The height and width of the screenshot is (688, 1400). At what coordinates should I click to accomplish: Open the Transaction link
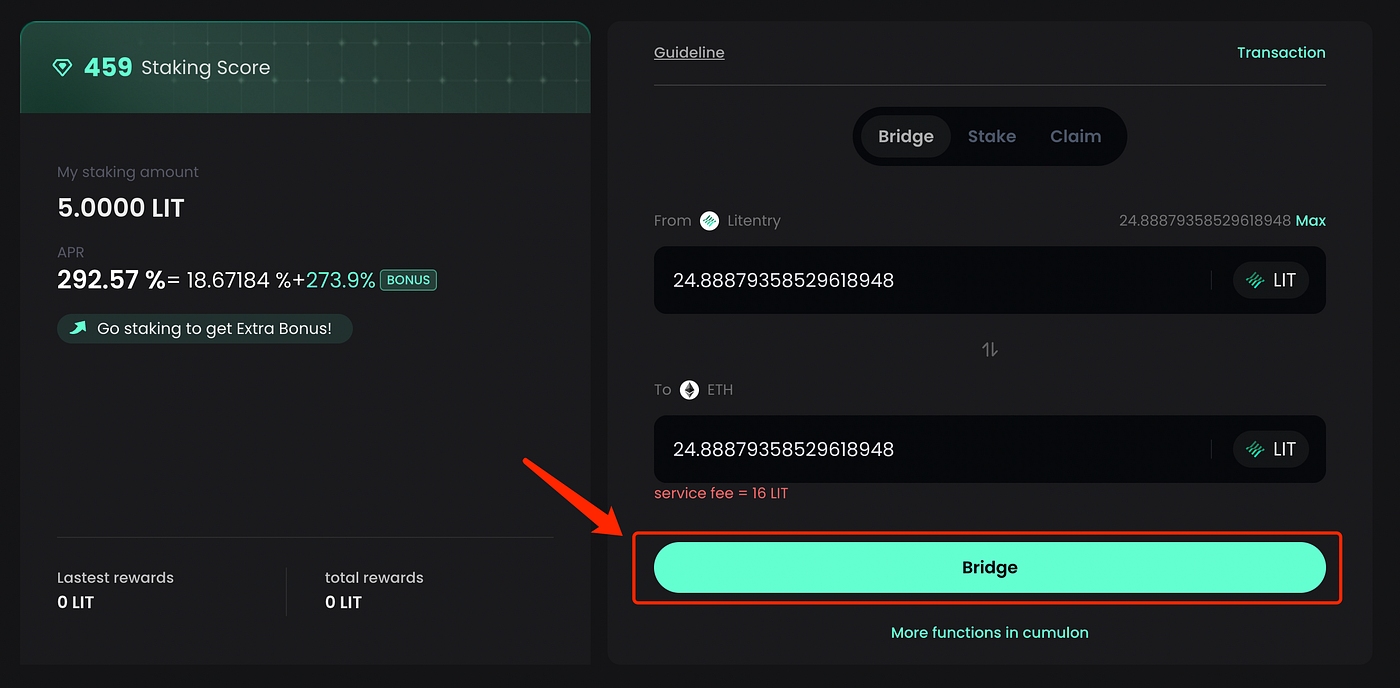click(x=1280, y=53)
